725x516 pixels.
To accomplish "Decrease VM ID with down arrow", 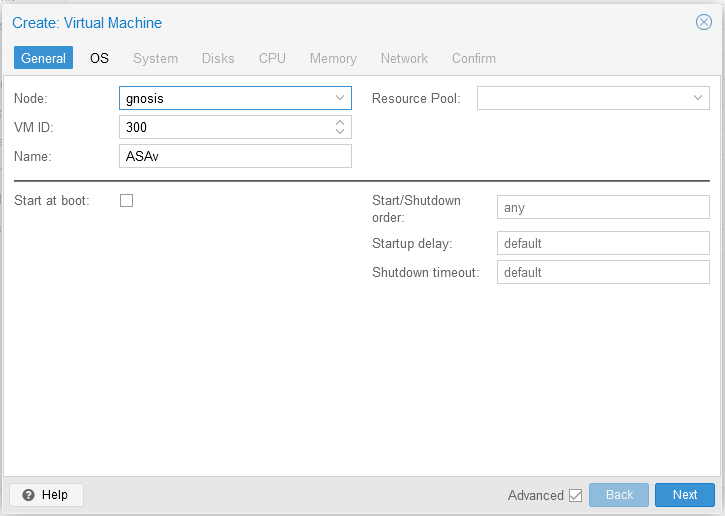I will tap(340, 131).
